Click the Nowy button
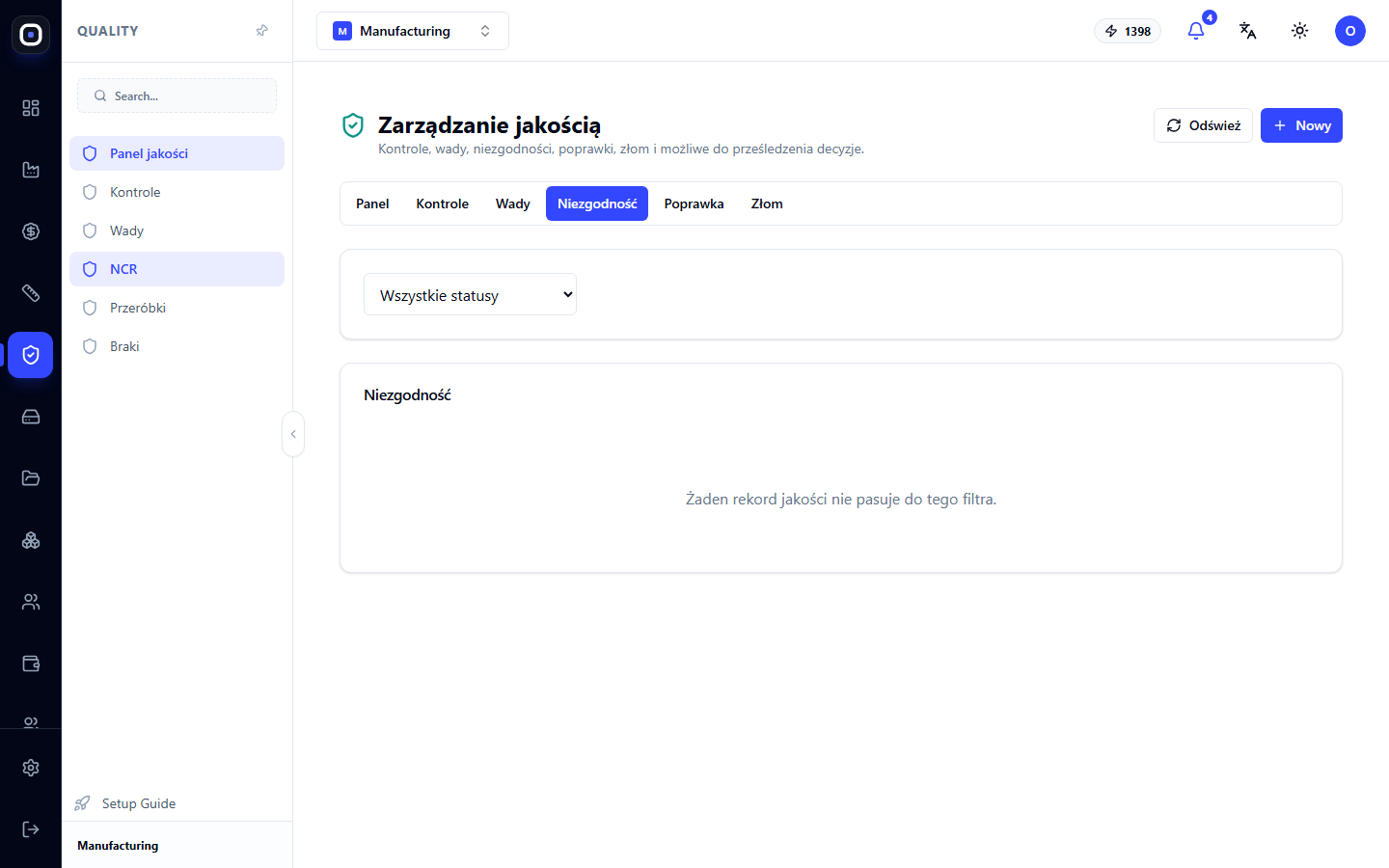The image size is (1389, 868). [x=1301, y=125]
